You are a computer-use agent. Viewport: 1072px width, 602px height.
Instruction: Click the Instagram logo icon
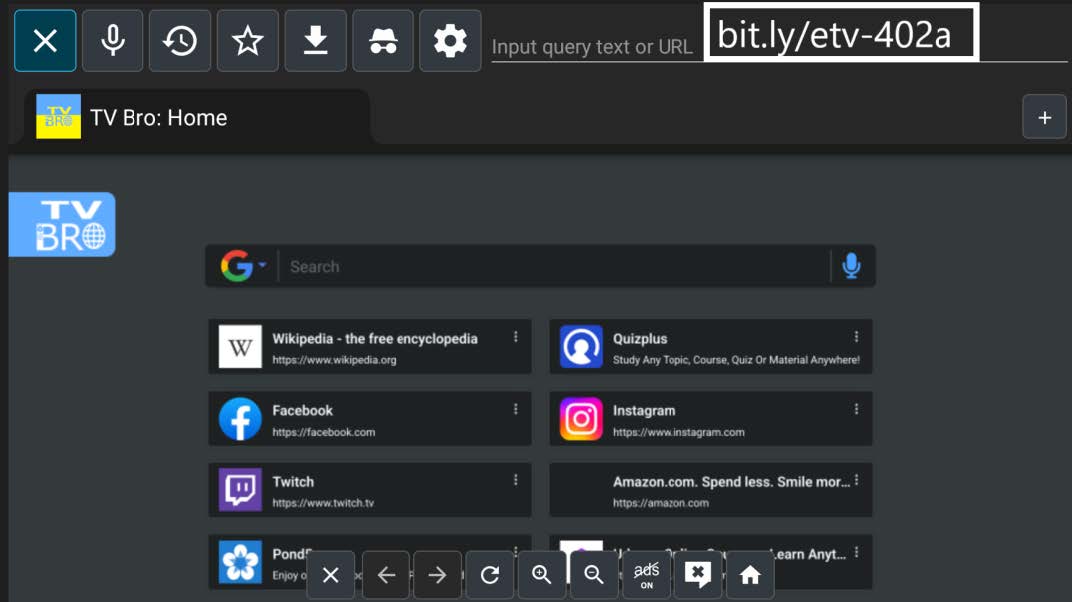[x=581, y=419]
